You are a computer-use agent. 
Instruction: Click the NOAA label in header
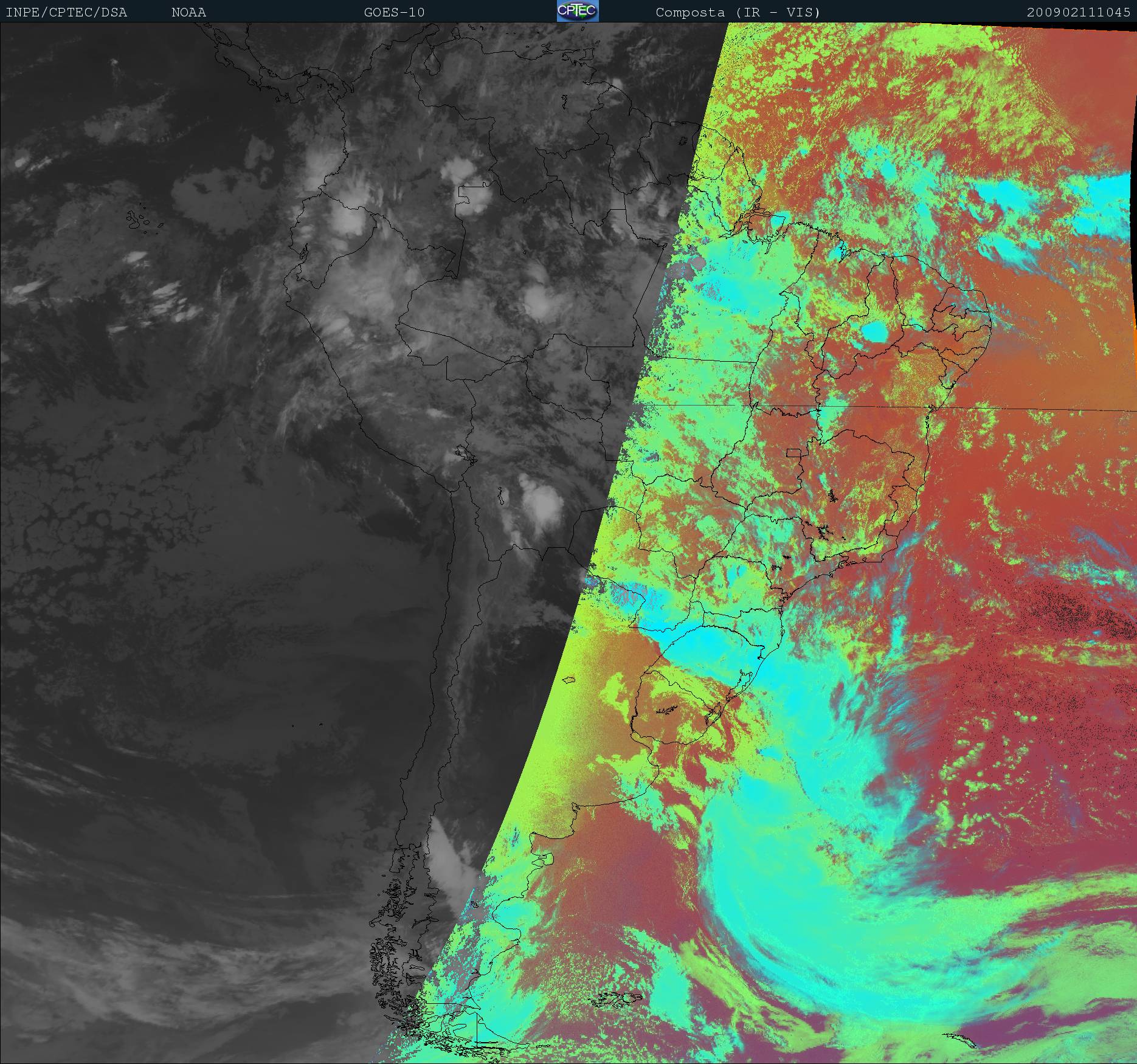tap(188, 12)
